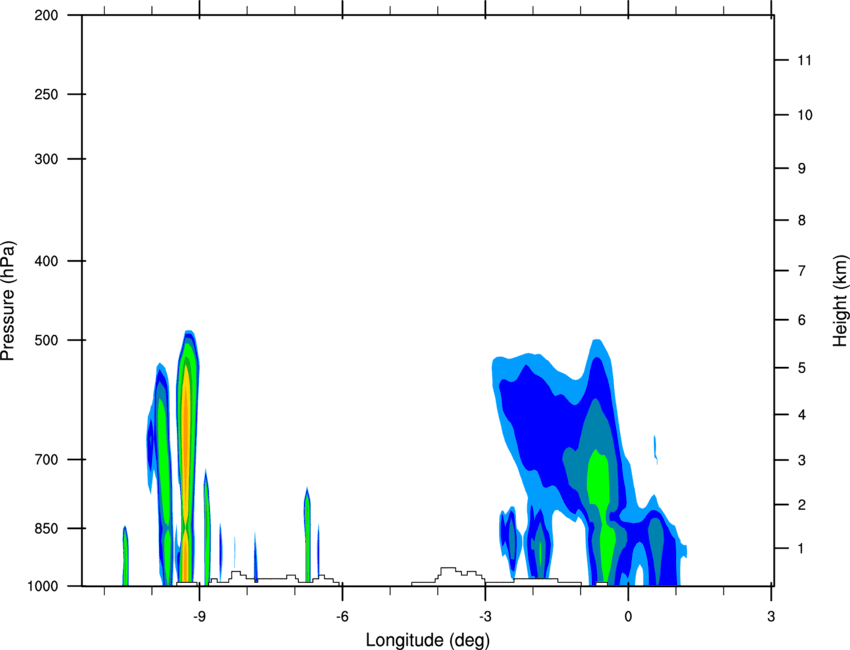Screen dimensions: 850x650
Task: Click the 3 km height tick label
Action: (x=802, y=460)
